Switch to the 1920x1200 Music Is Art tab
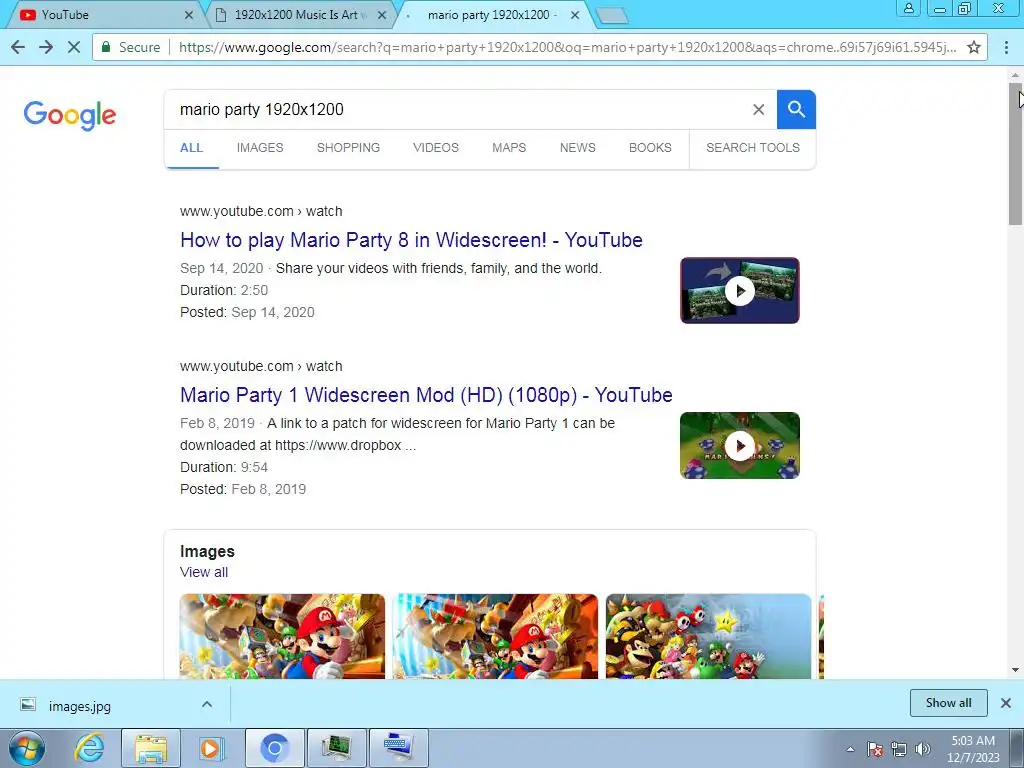 [300, 14]
